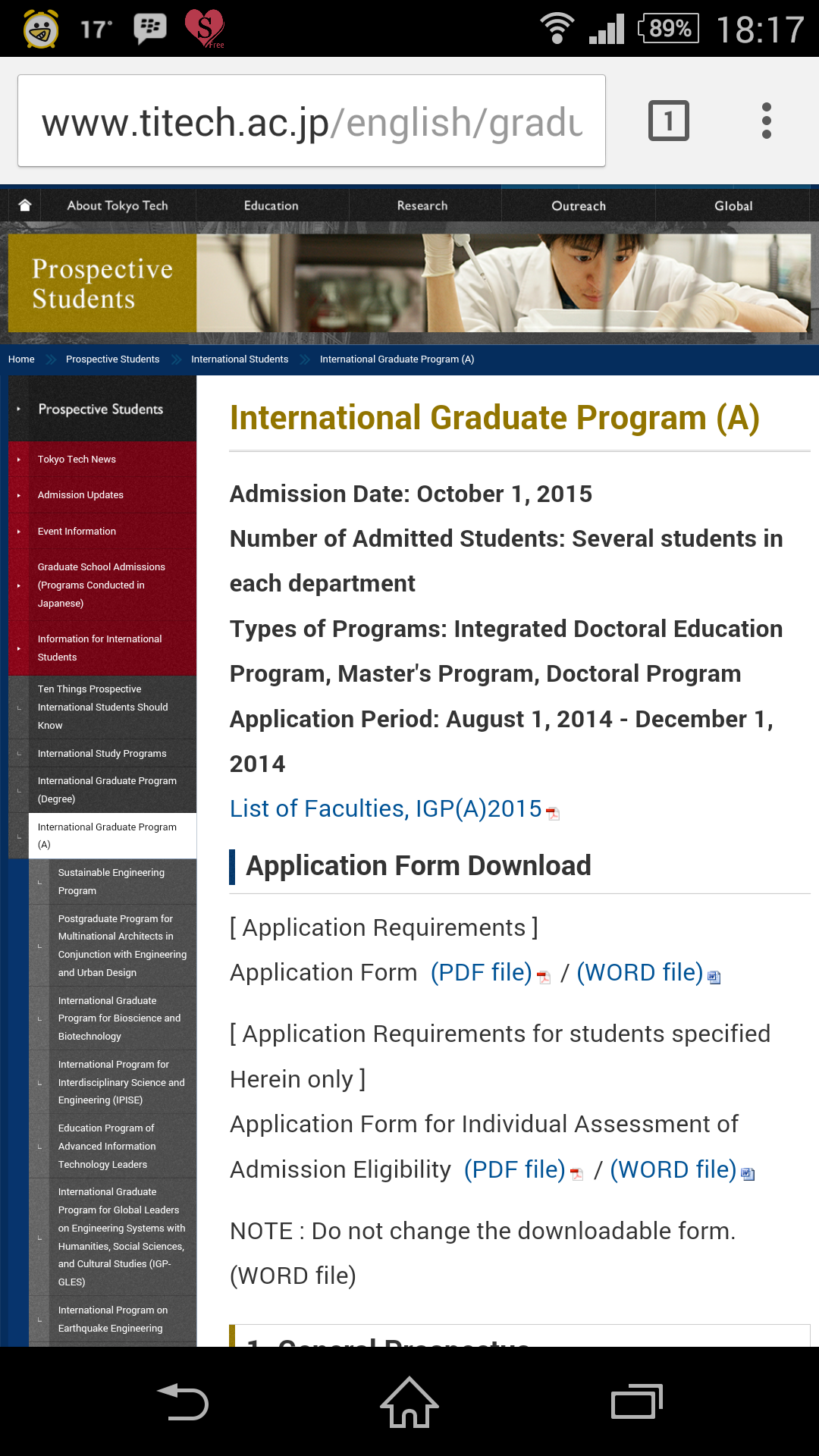Open List of Faculties, IGP(A)2015 link
The image size is (819, 1456).
click(386, 809)
